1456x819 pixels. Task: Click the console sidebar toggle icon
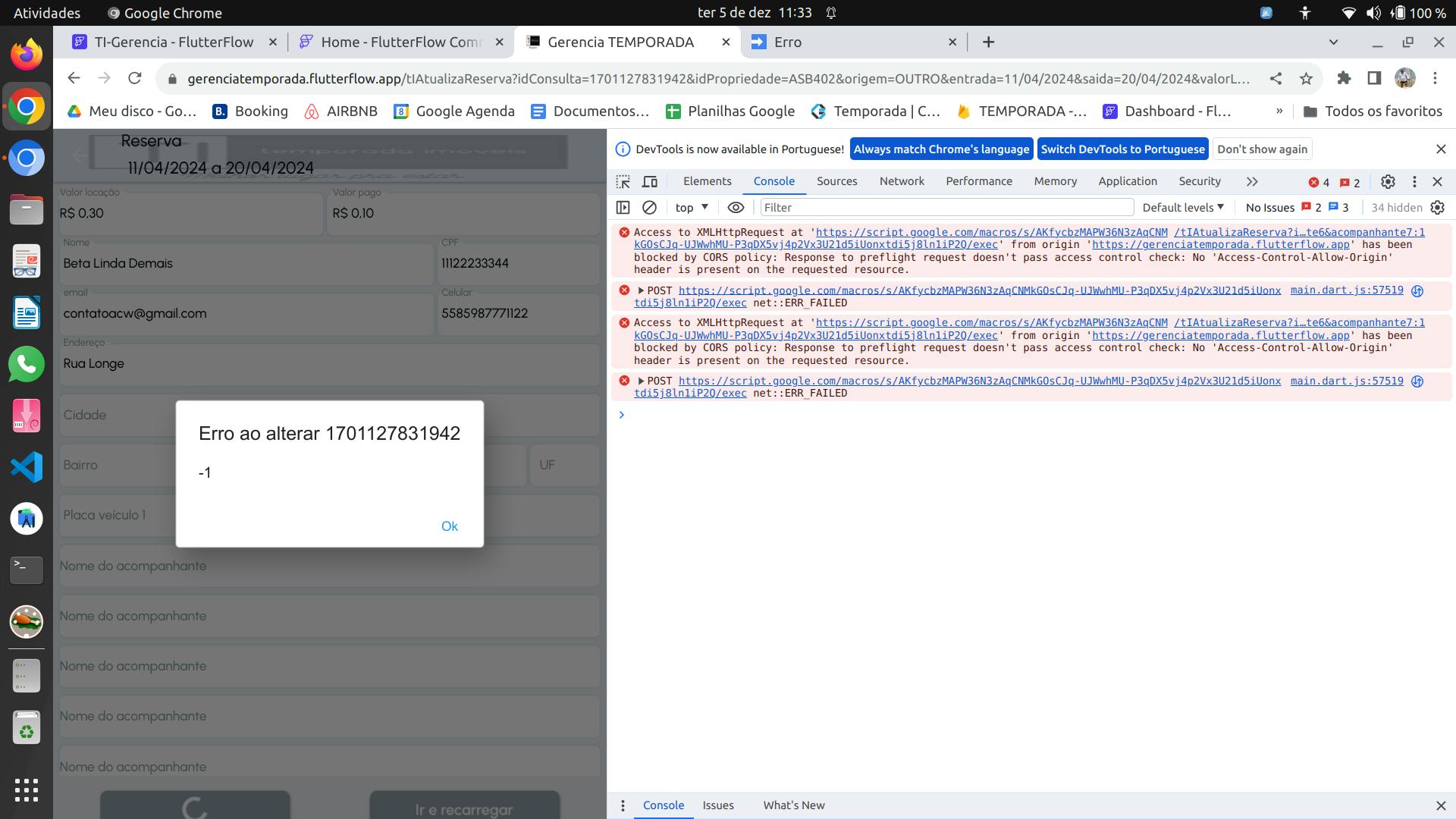(x=623, y=208)
